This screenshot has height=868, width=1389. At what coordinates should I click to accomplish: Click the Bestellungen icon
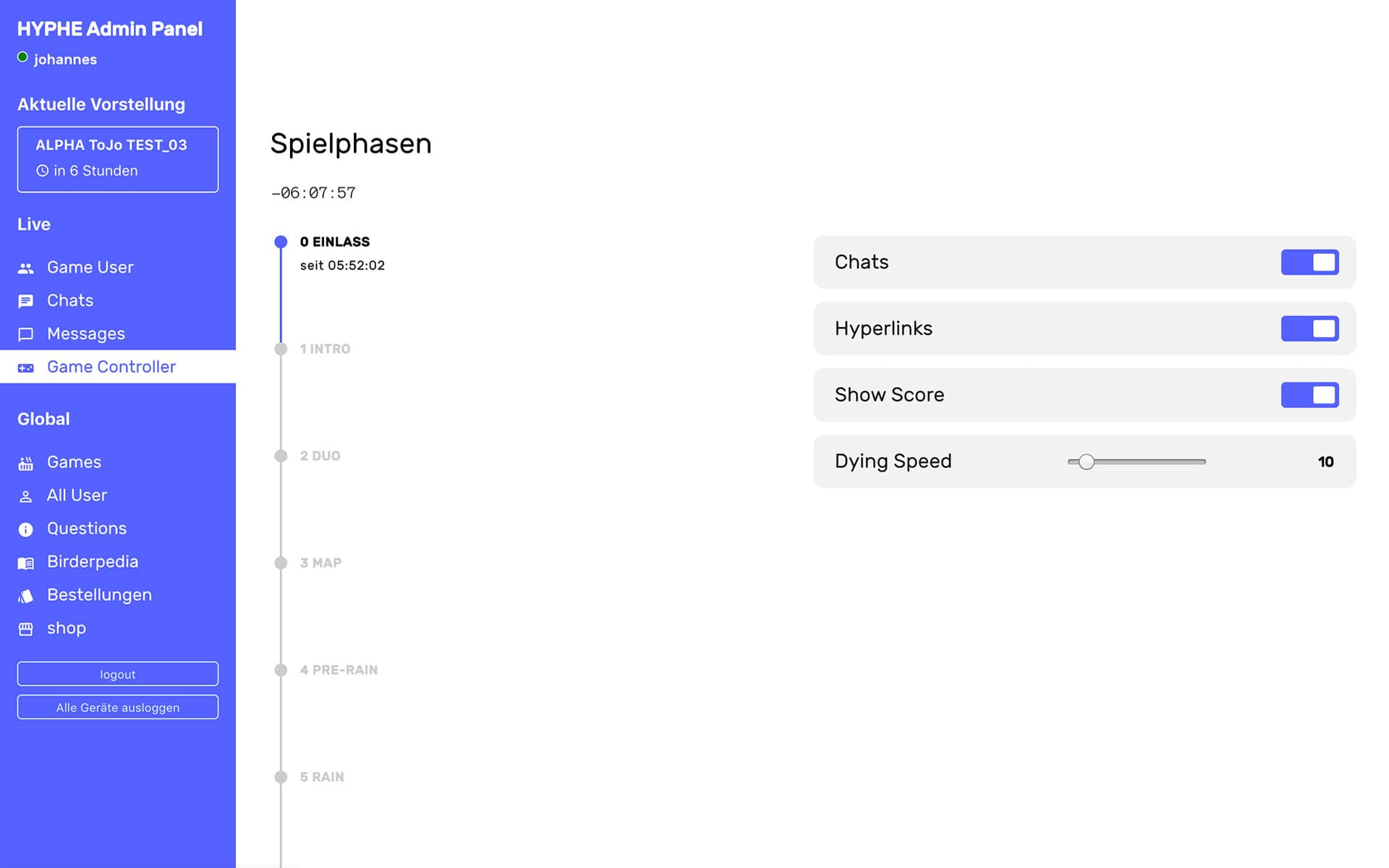coord(26,595)
